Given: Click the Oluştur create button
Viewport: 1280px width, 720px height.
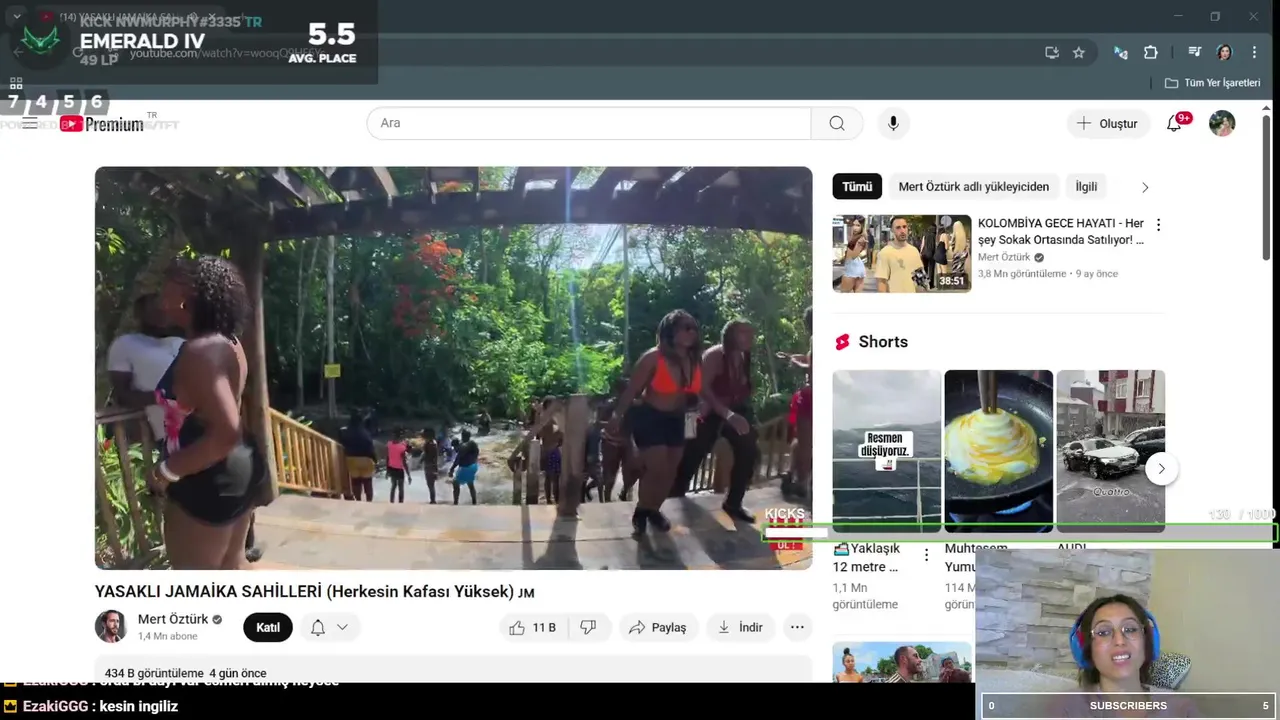Looking at the screenshot, I should pos(1107,123).
